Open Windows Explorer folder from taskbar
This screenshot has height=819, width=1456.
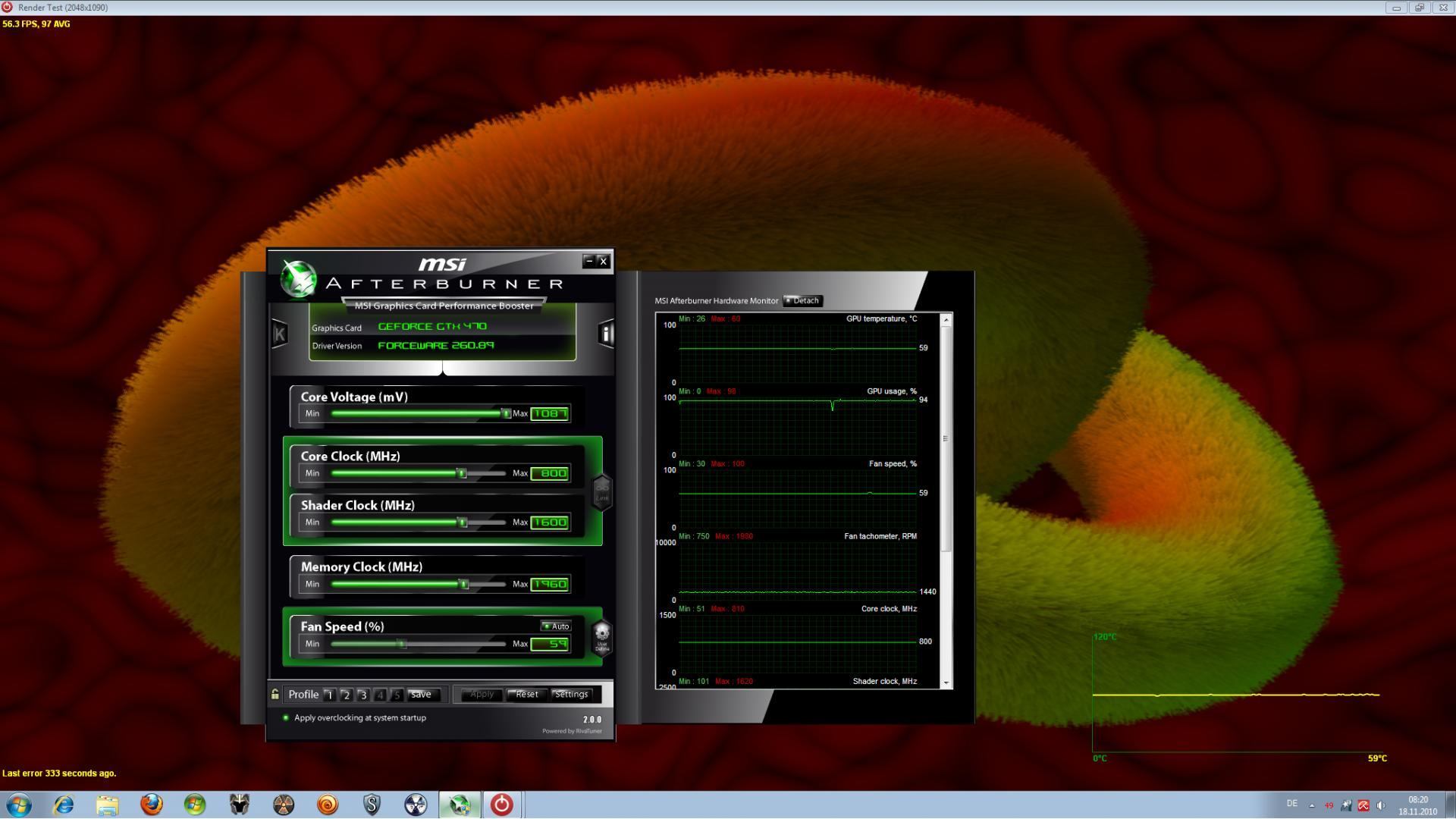[107, 805]
